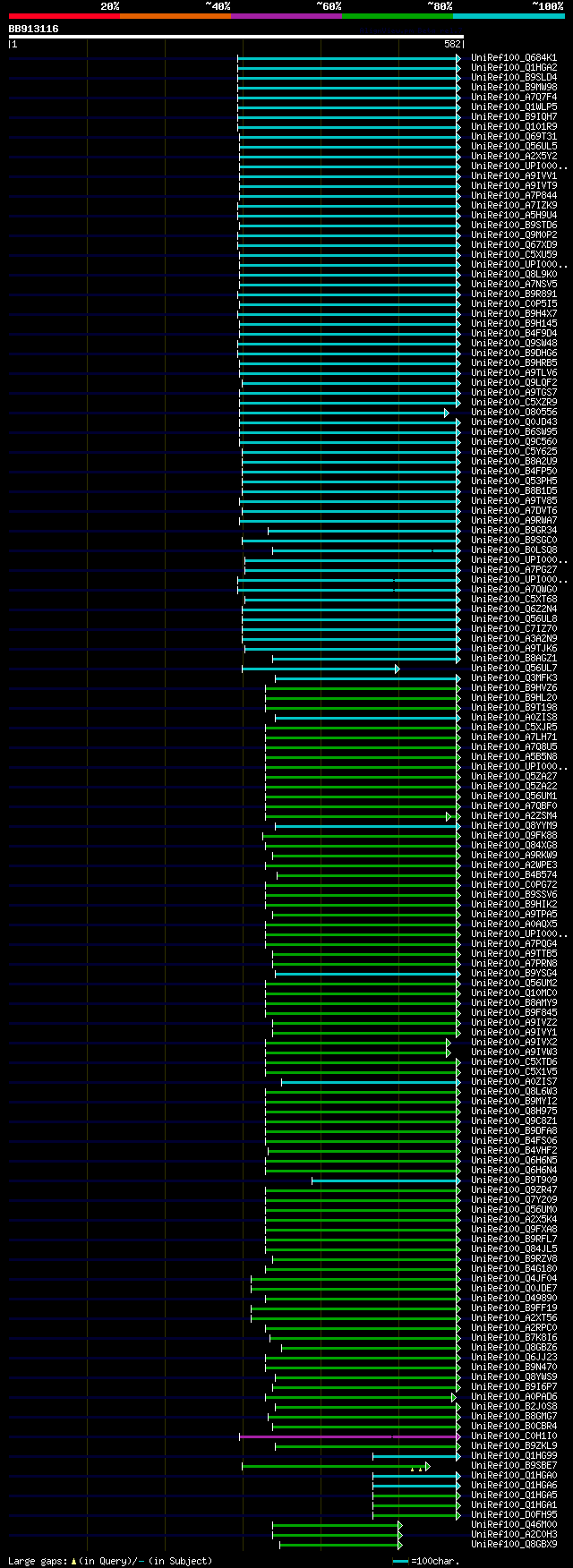Click hit label UniRef100_Q5ZA27
The image size is (573, 1568).
(514, 777)
